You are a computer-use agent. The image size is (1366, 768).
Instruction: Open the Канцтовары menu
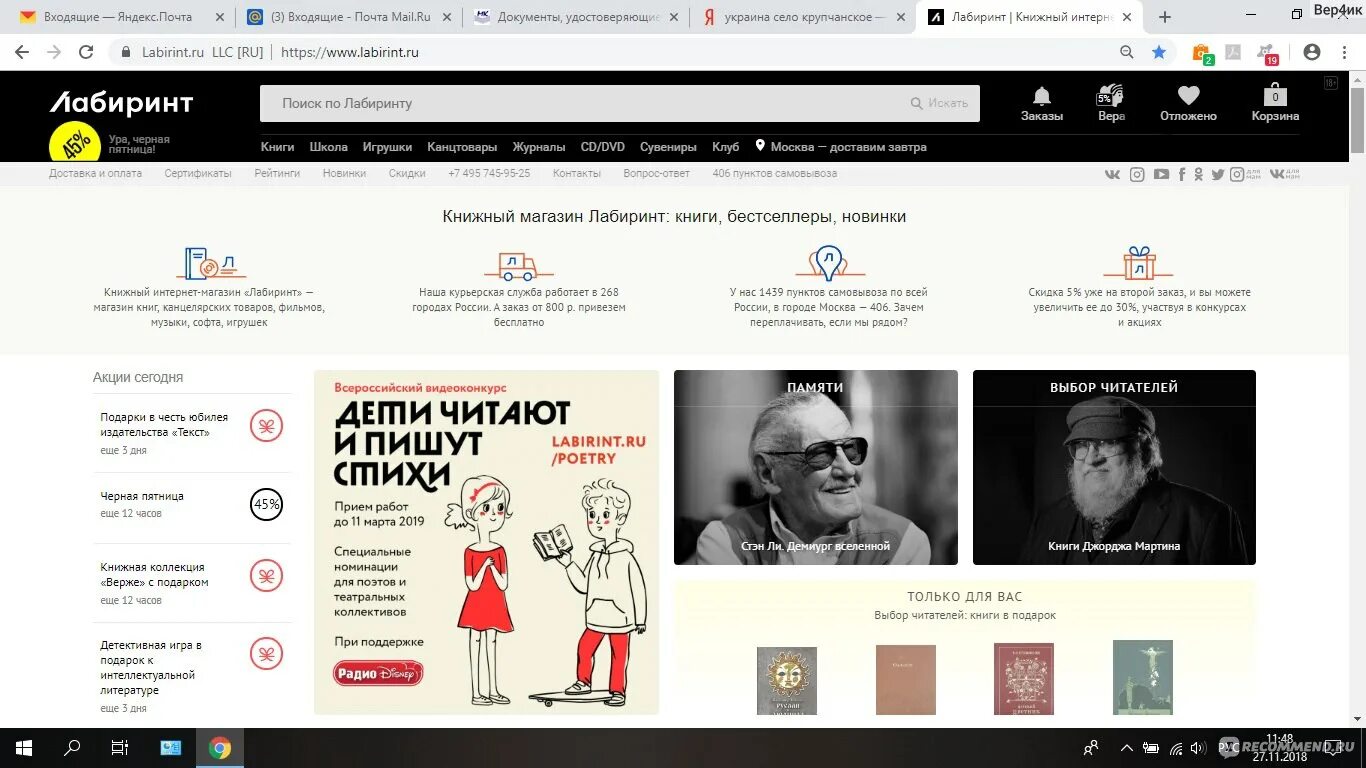(x=462, y=147)
